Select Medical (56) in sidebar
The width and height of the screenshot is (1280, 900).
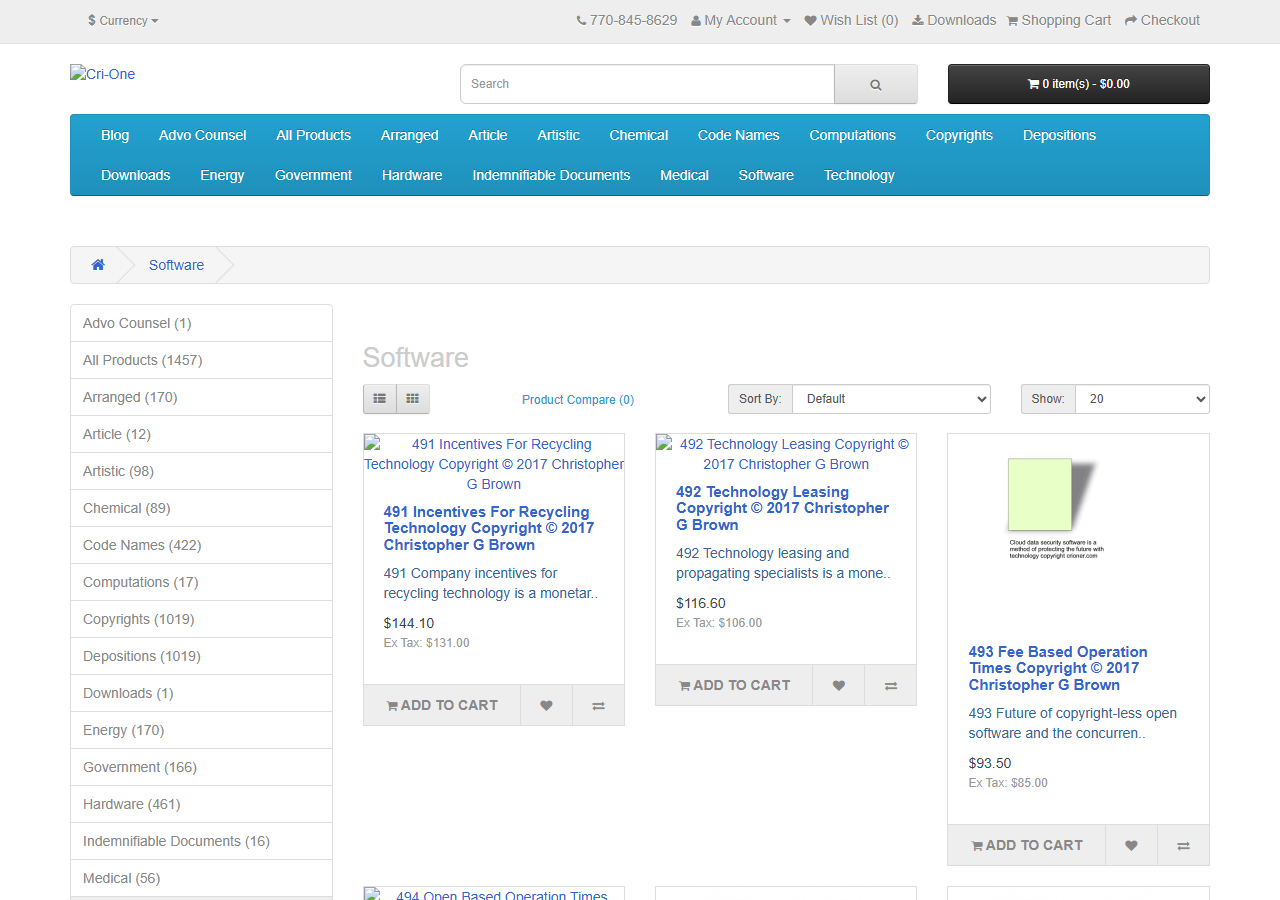tap(201, 878)
